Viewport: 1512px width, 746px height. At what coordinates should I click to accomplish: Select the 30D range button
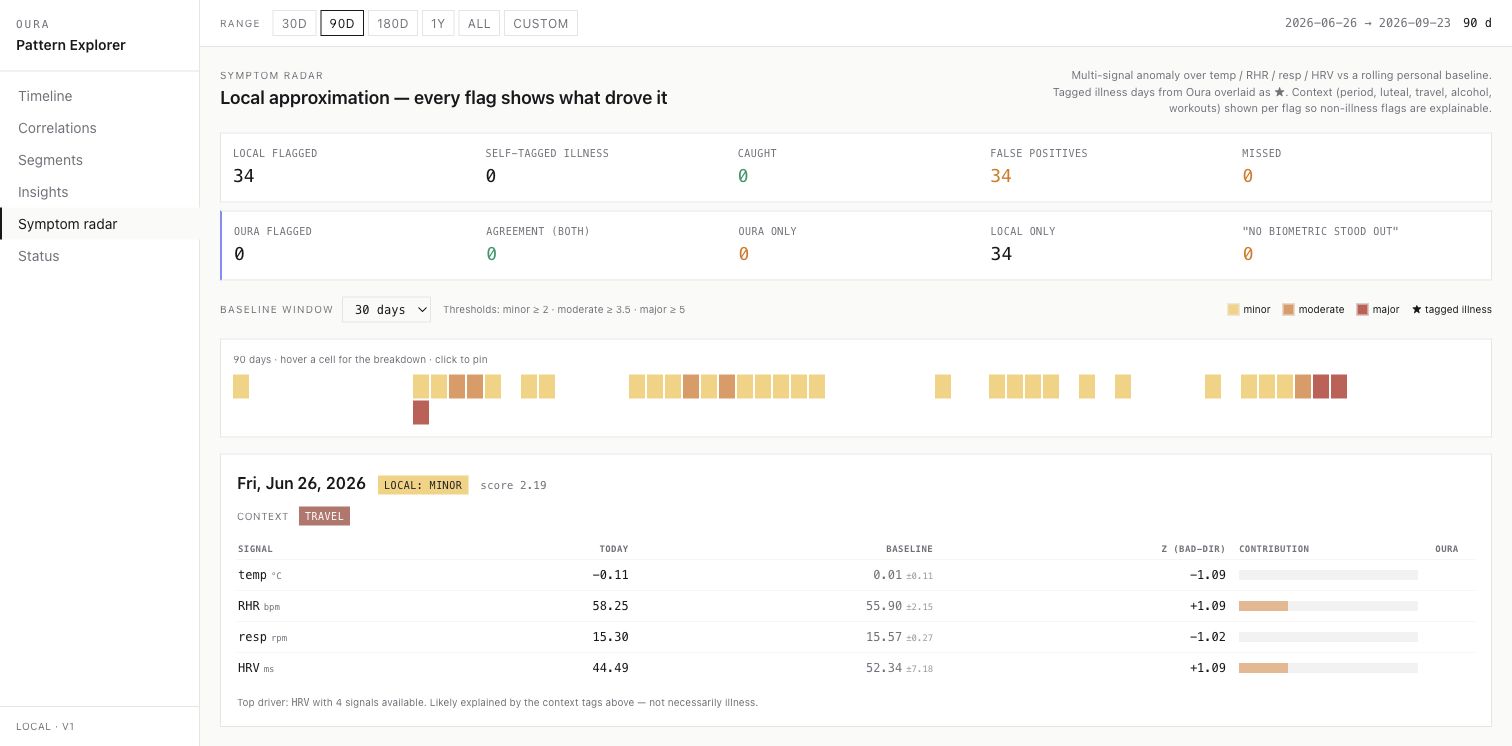[x=294, y=23]
